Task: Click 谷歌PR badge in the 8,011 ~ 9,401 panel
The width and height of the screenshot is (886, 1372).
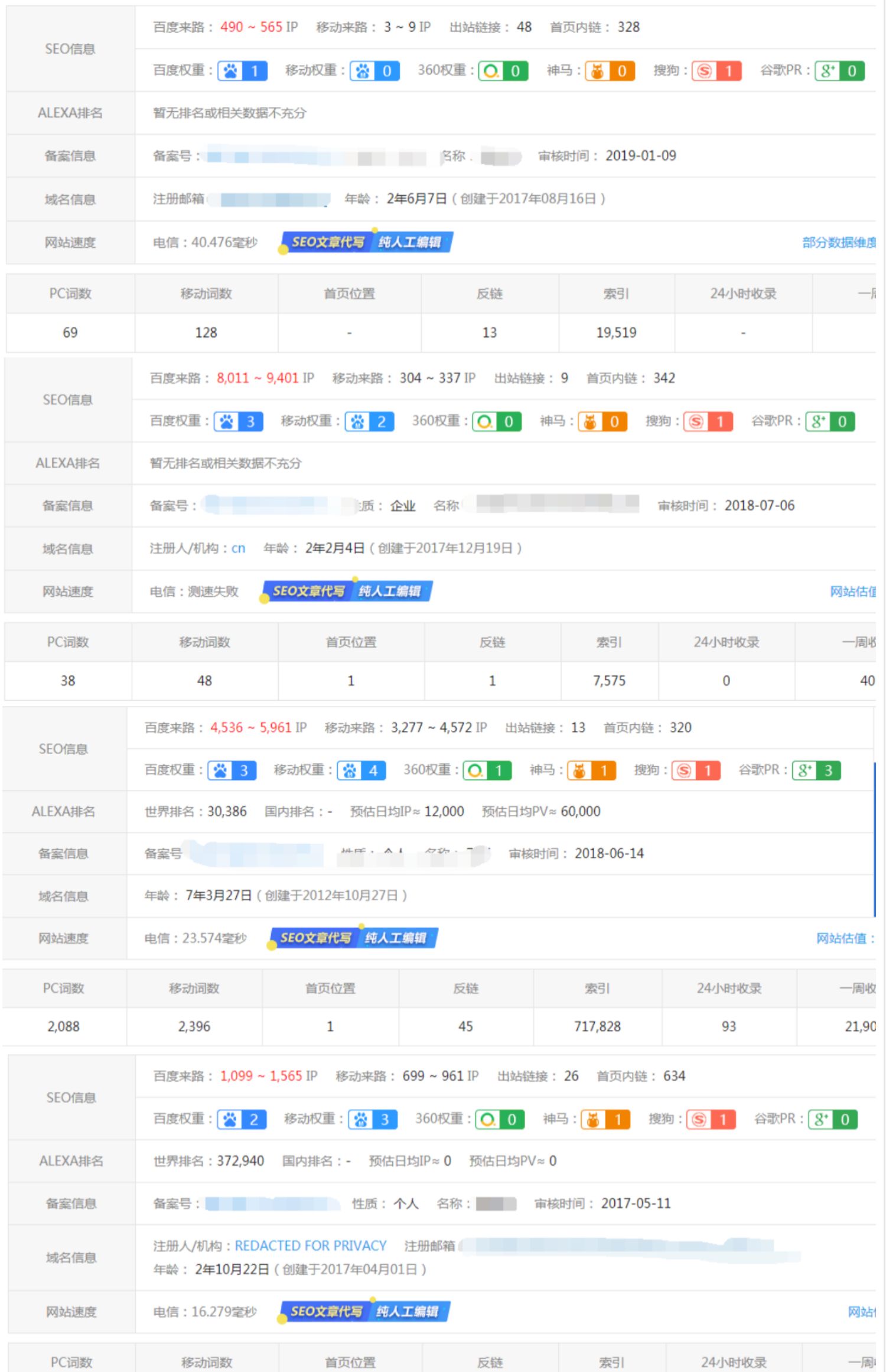Action: tap(830, 421)
